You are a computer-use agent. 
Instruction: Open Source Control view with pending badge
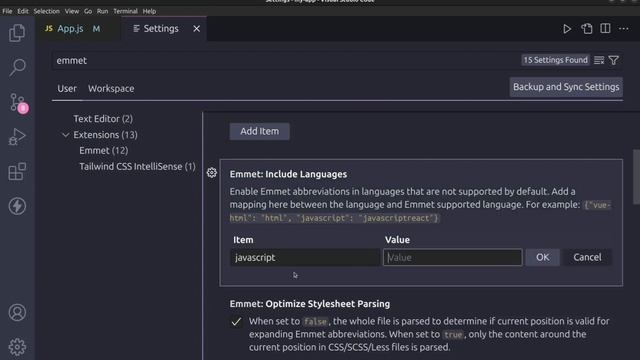(18, 102)
